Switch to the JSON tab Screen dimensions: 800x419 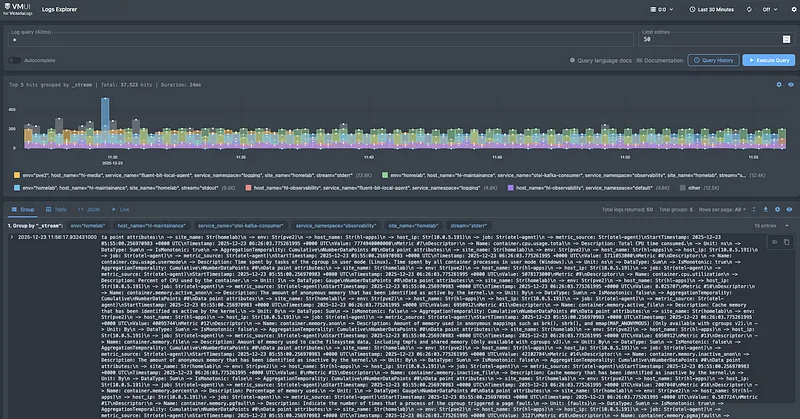coord(90,210)
